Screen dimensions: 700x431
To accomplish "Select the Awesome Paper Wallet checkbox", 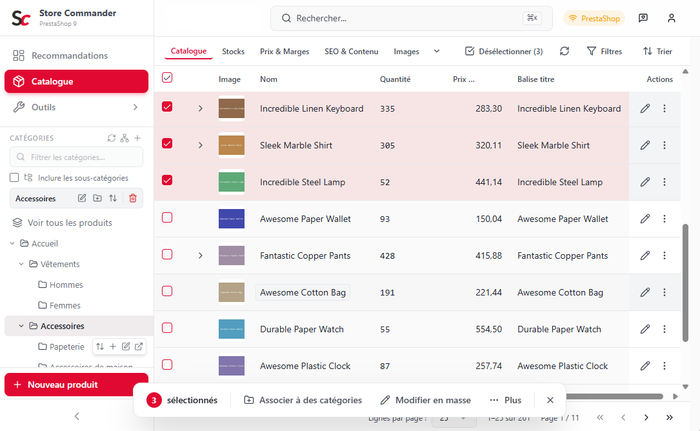I will pyautogui.click(x=167, y=218).
